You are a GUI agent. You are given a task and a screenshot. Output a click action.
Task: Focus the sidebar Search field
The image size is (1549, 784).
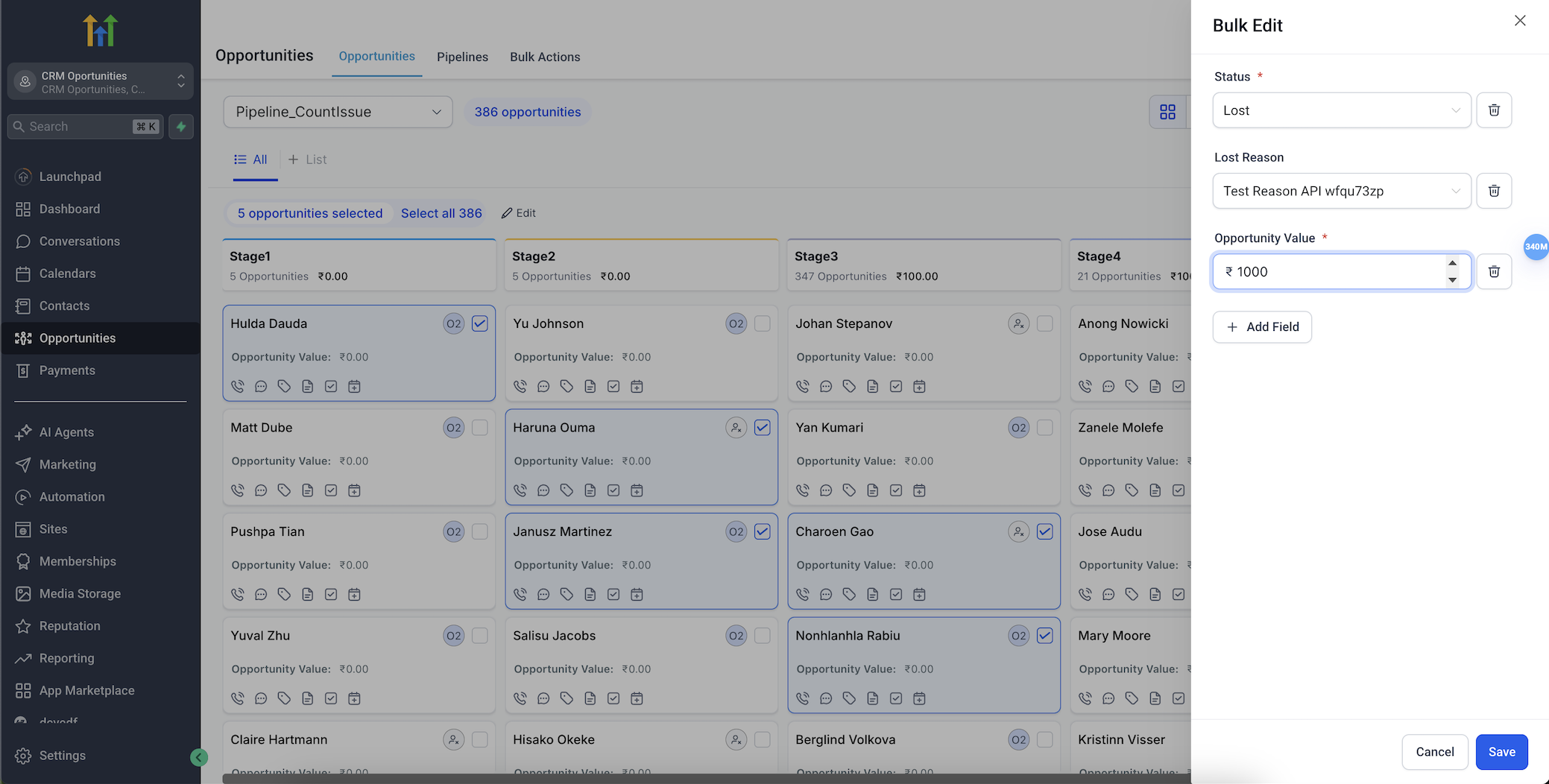point(85,127)
